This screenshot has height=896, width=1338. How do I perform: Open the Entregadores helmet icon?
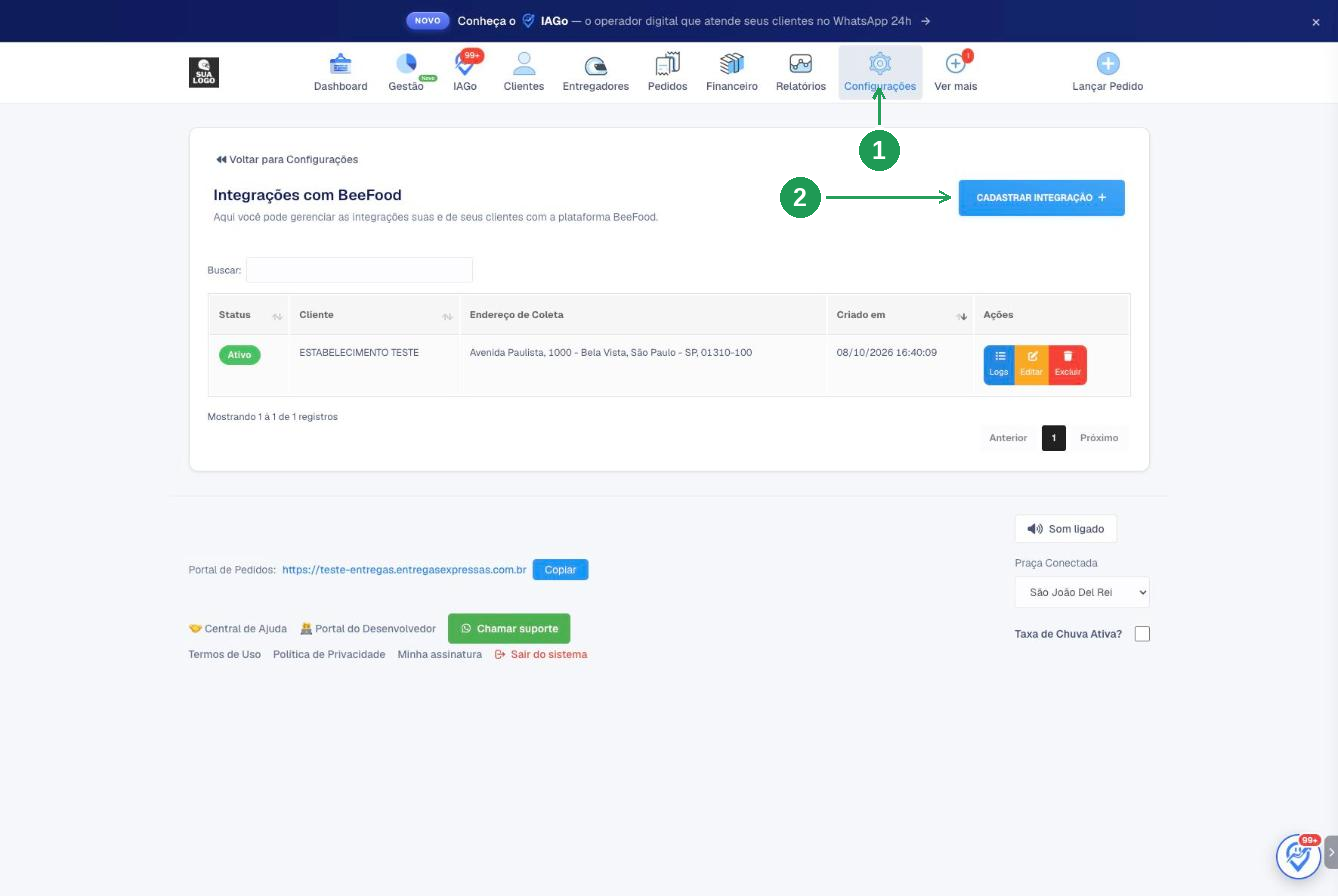595,65
